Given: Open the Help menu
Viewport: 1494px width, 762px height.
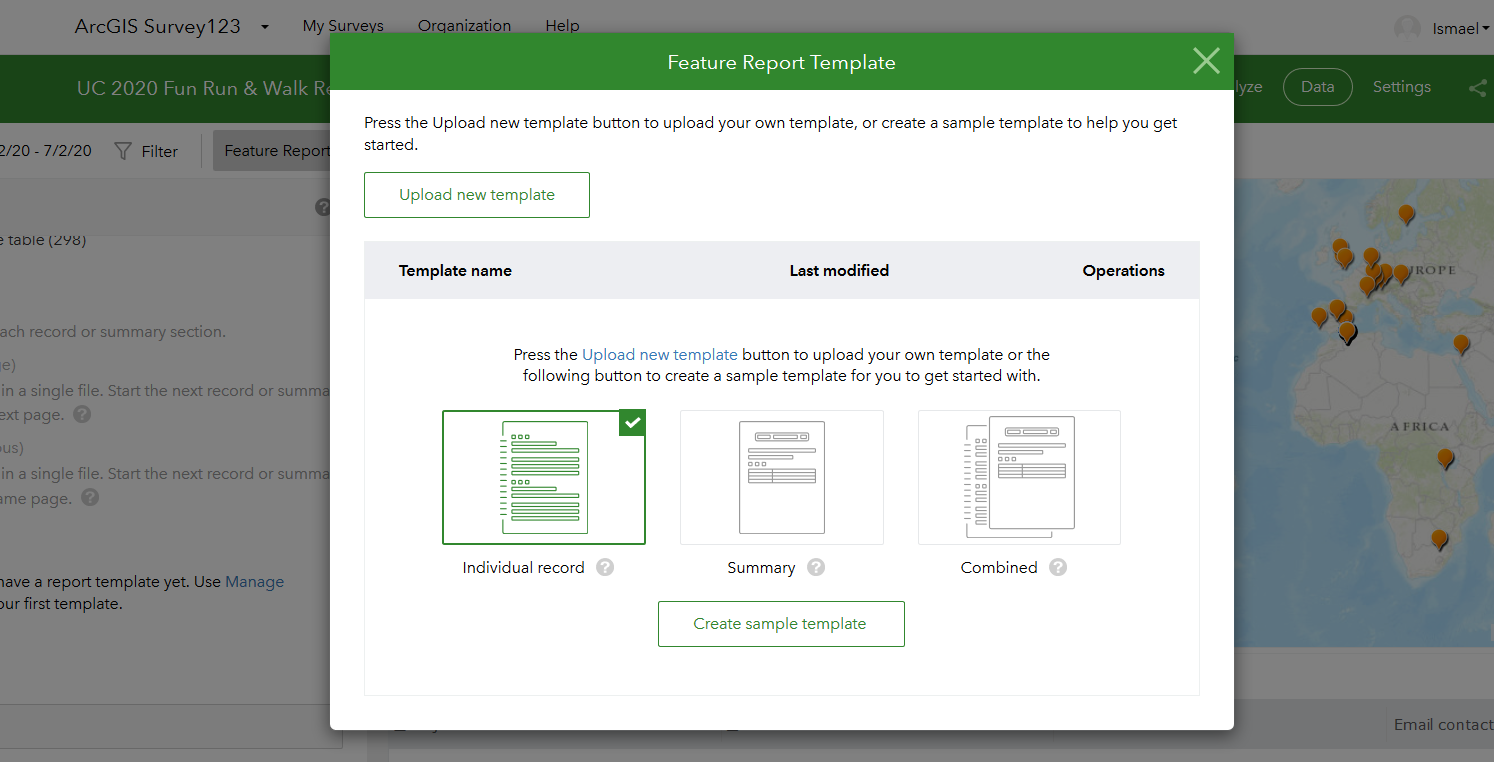Looking at the screenshot, I should click(x=562, y=26).
